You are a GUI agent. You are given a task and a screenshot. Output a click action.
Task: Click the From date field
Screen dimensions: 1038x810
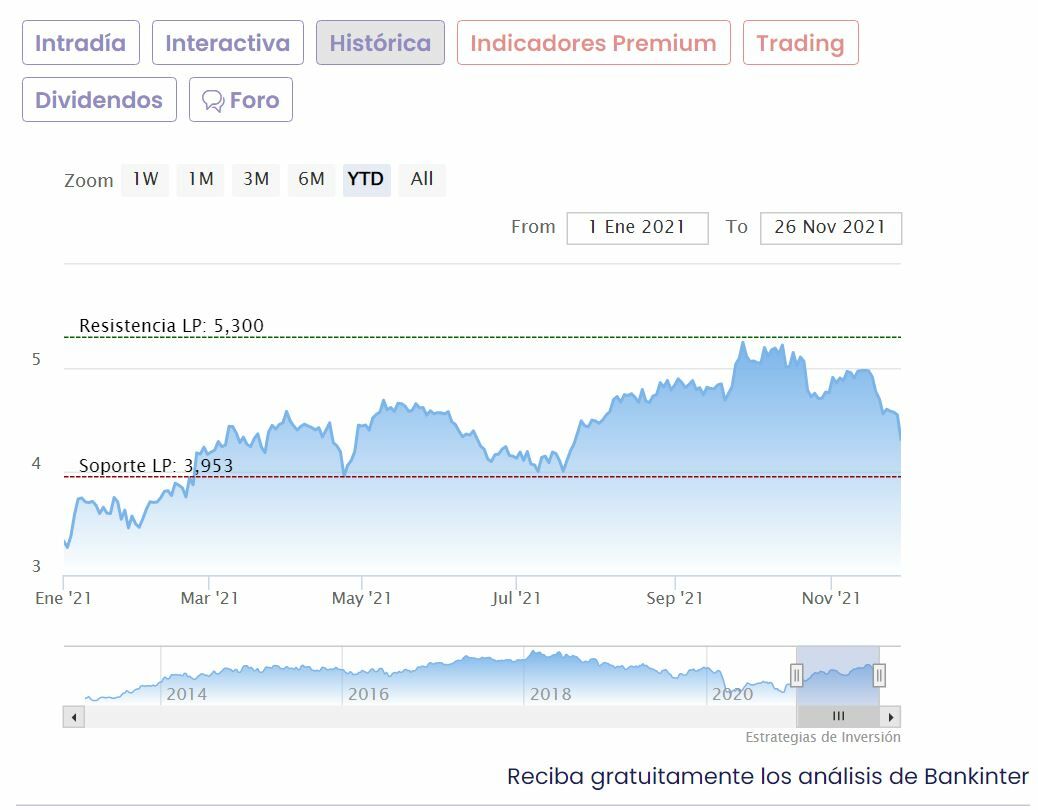click(637, 228)
